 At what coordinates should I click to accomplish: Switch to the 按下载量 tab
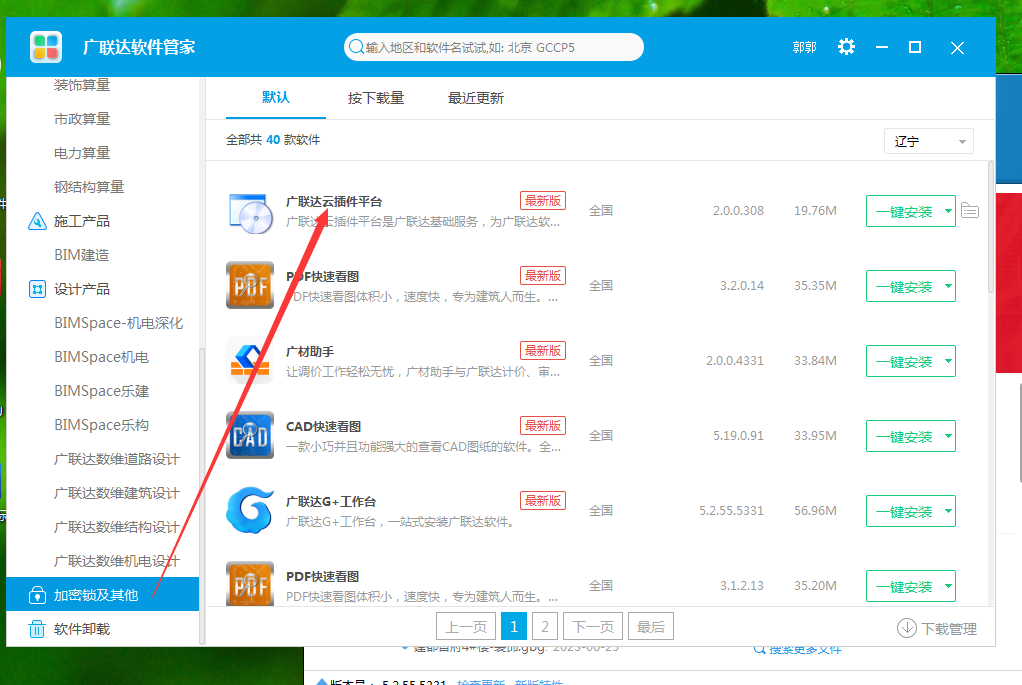point(376,98)
